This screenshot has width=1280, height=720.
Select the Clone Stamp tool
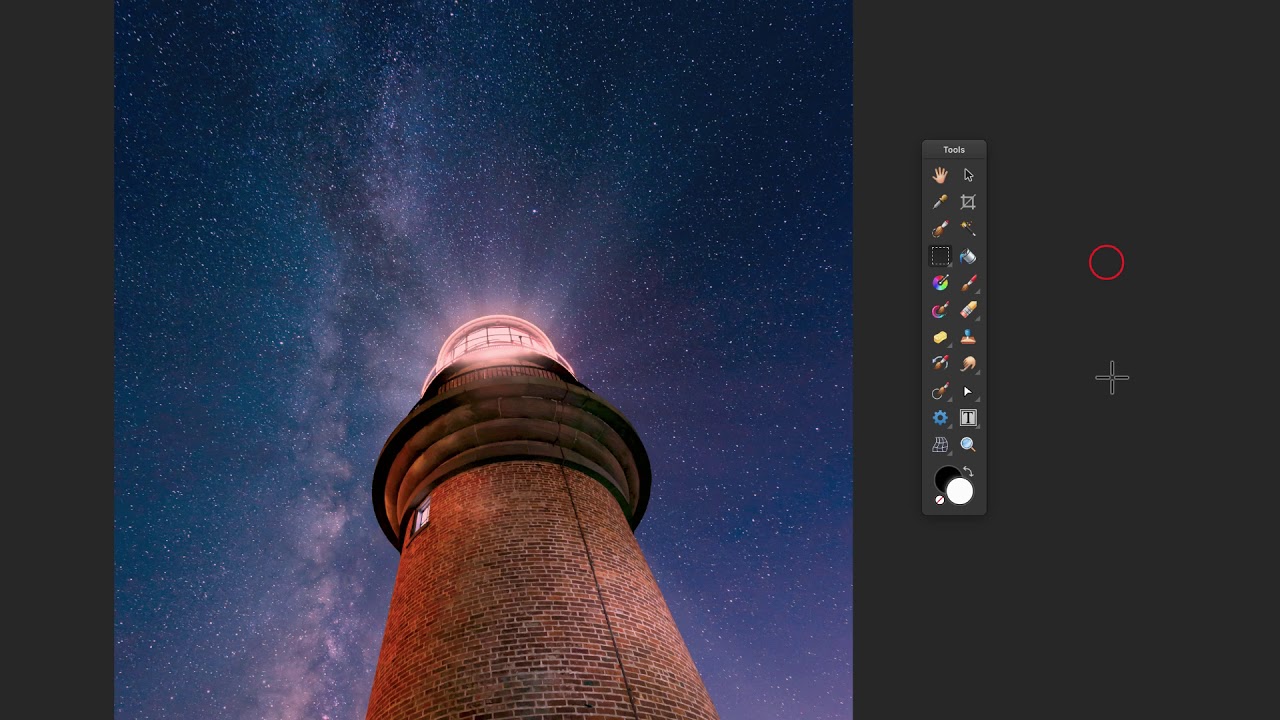[968, 338]
